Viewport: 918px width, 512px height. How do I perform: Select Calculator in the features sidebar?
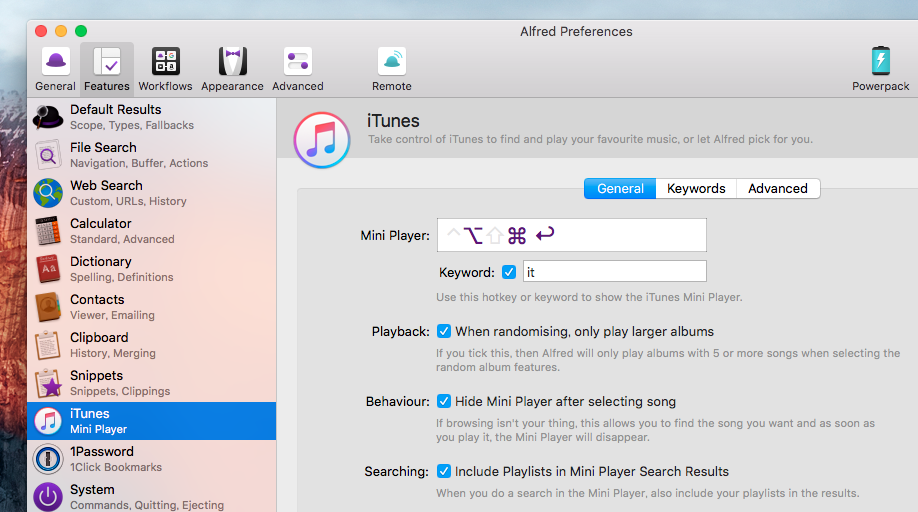[x=150, y=231]
